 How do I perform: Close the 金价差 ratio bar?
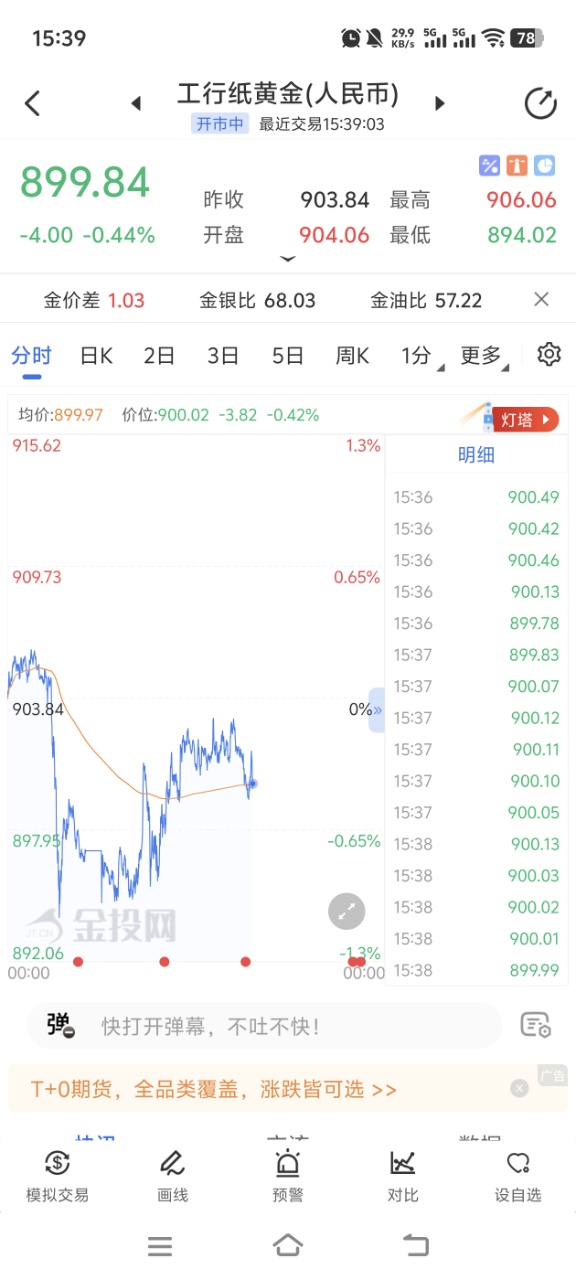click(x=541, y=299)
